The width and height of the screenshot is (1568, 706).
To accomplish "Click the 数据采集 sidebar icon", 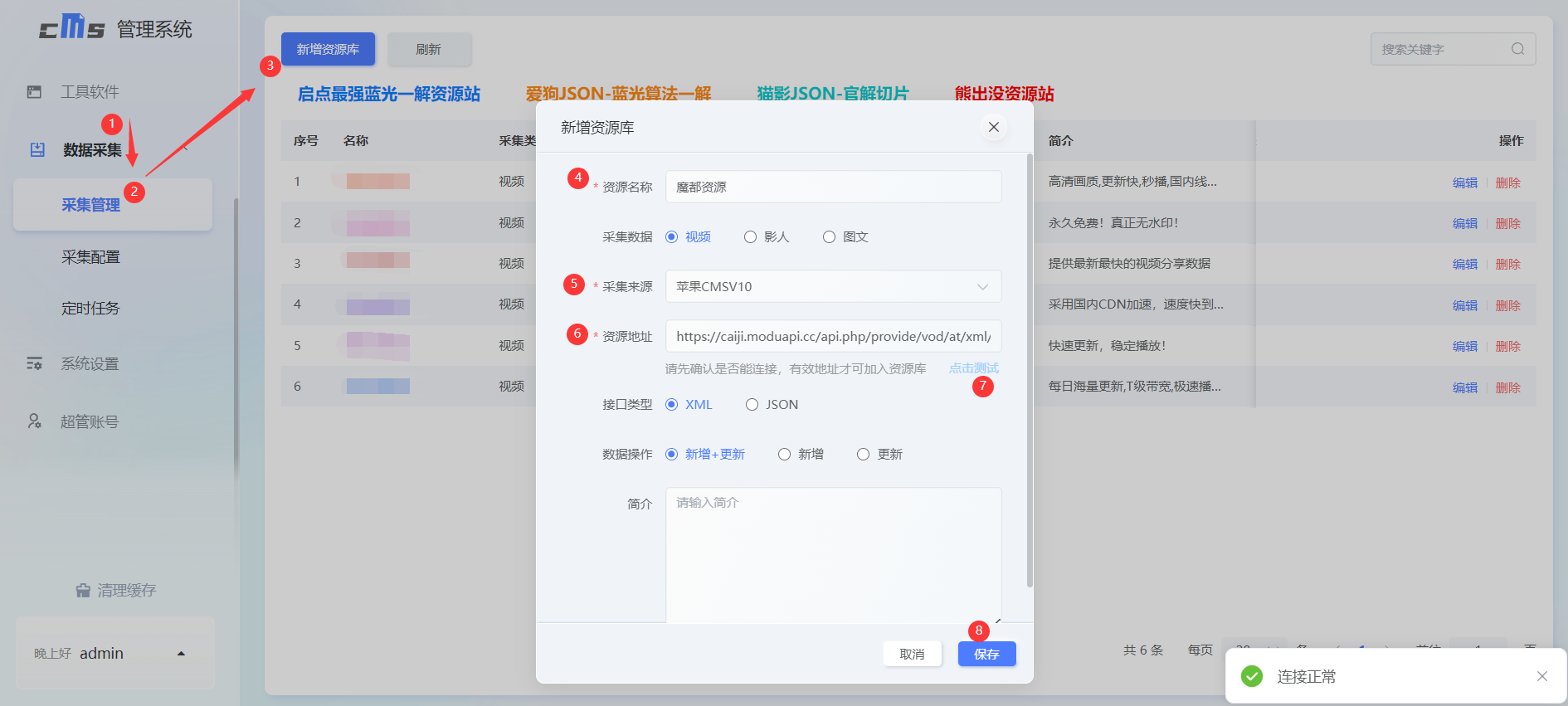I will click(x=37, y=150).
